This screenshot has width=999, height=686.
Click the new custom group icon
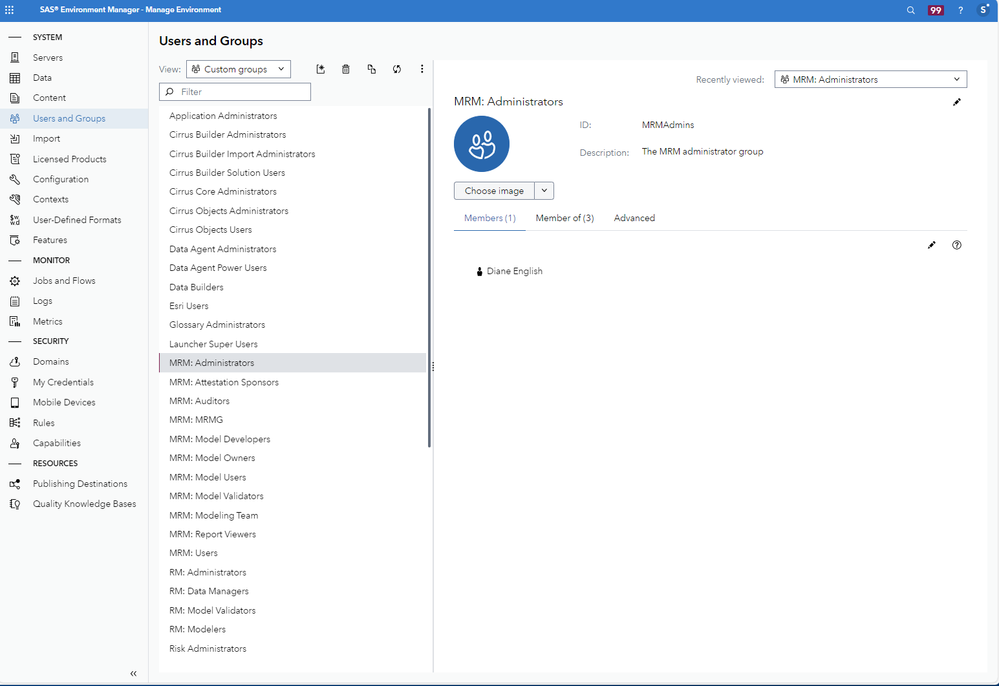click(321, 69)
